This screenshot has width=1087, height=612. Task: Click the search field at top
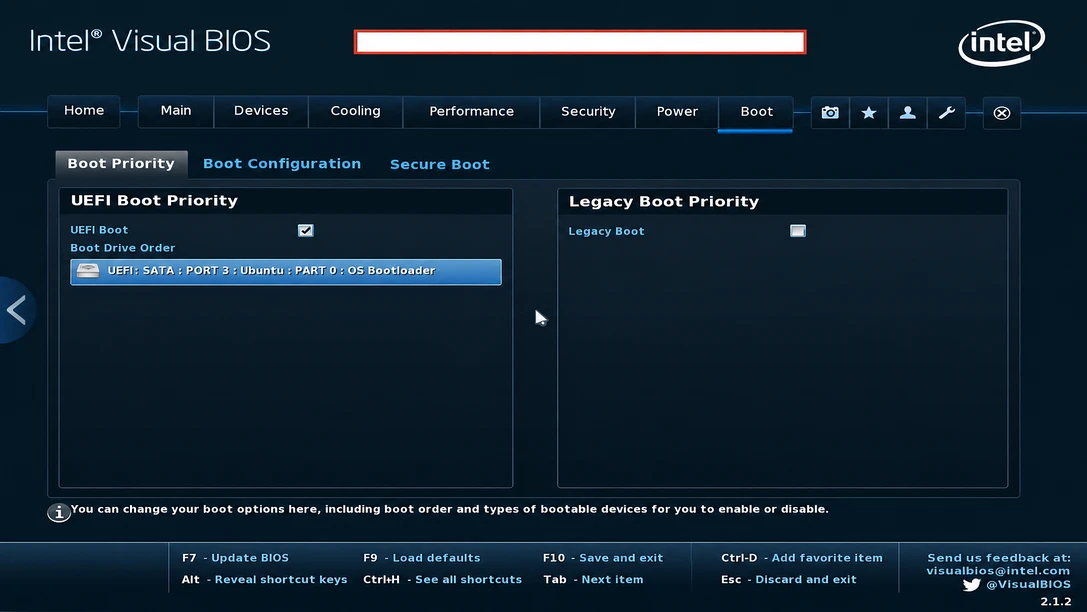580,42
